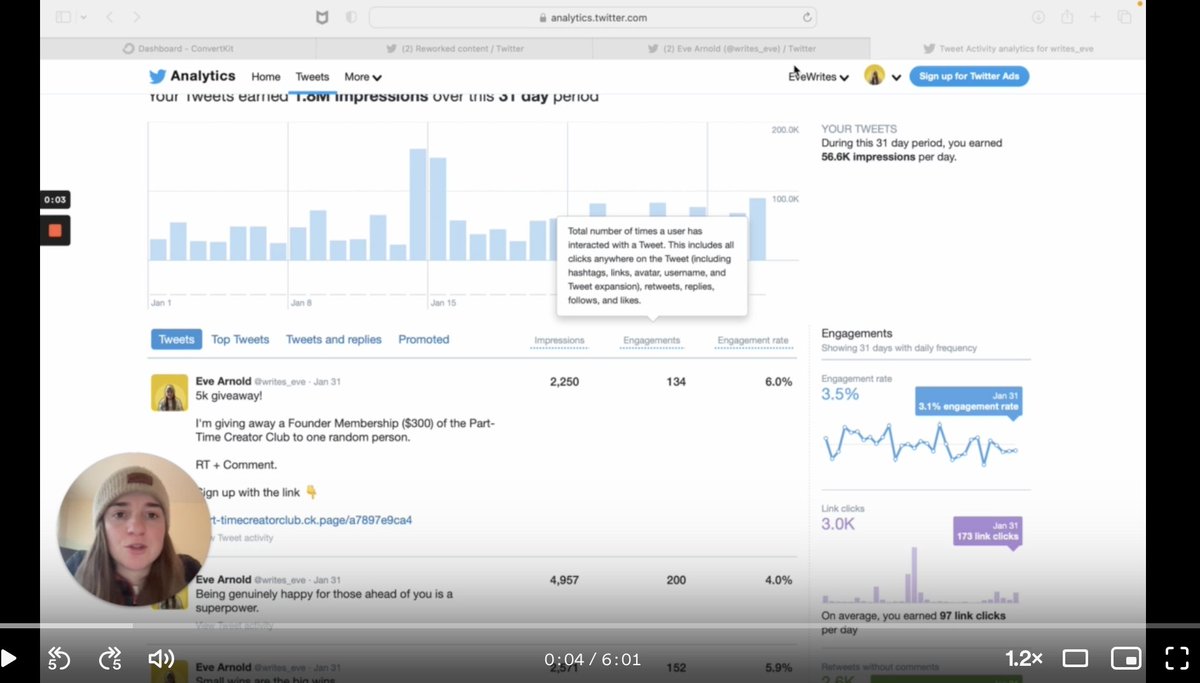Viewport: 1200px width, 683px height.
Task: Click Sign up for Twitter Ads button
Action: tap(969, 76)
